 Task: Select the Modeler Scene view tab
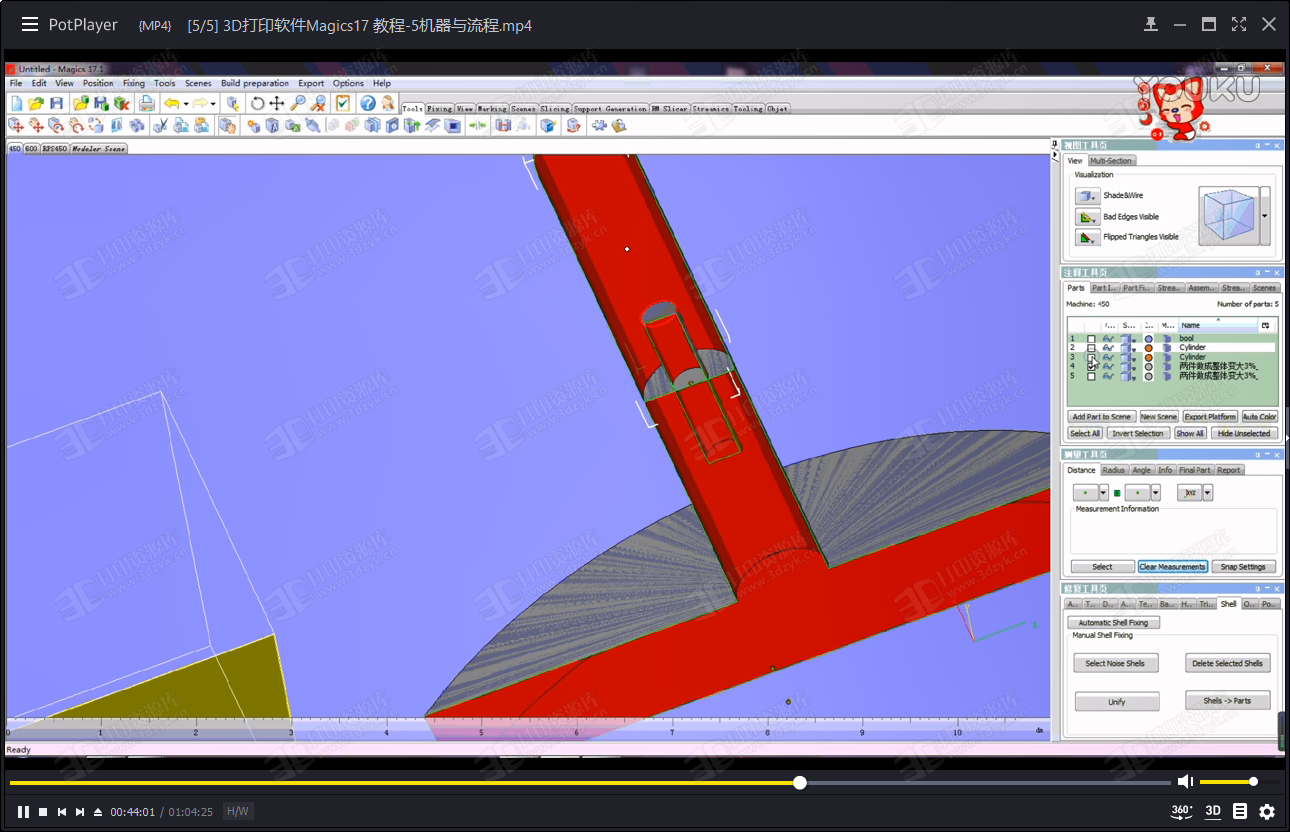100,149
